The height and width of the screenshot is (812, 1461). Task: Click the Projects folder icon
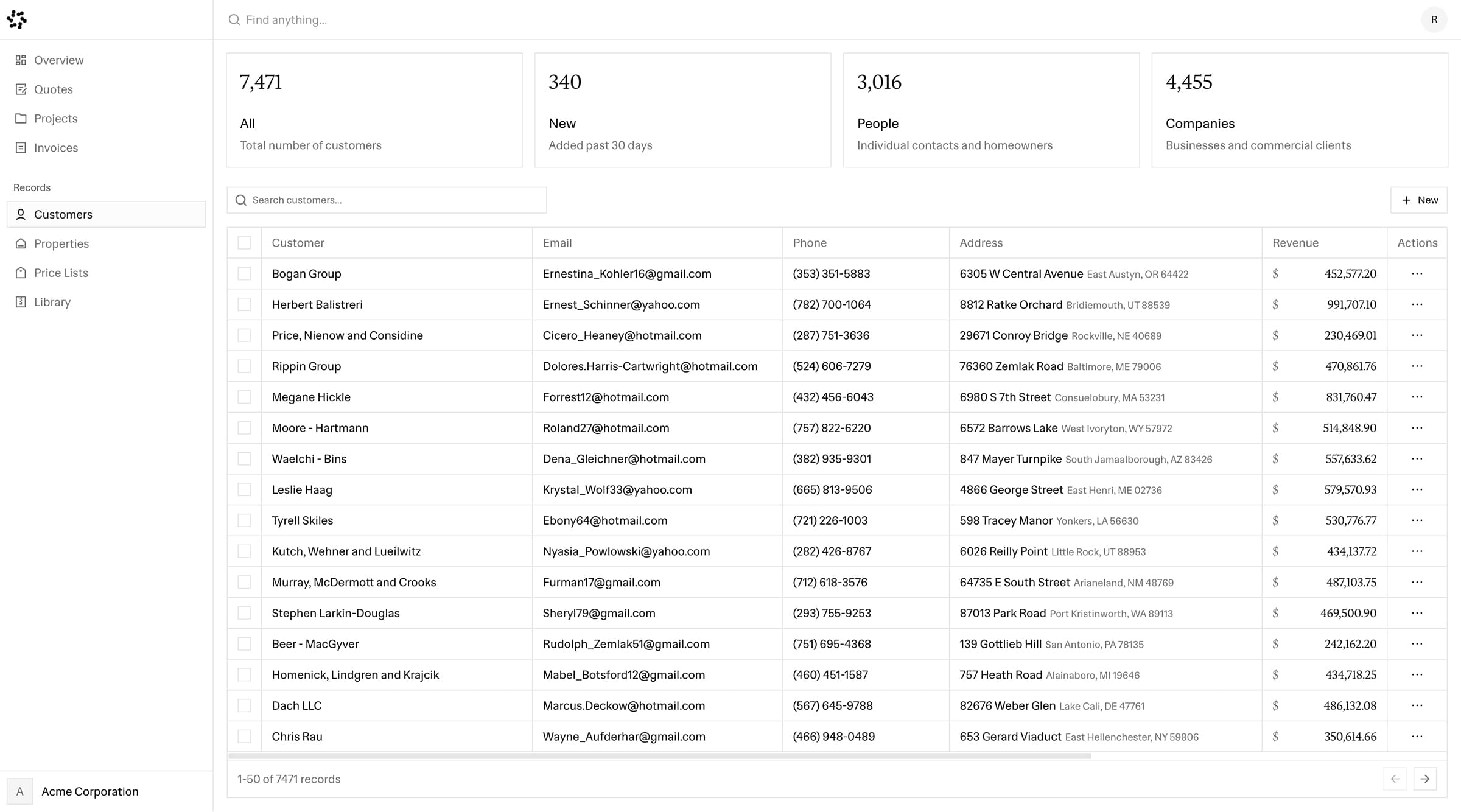pyautogui.click(x=21, y=118)
